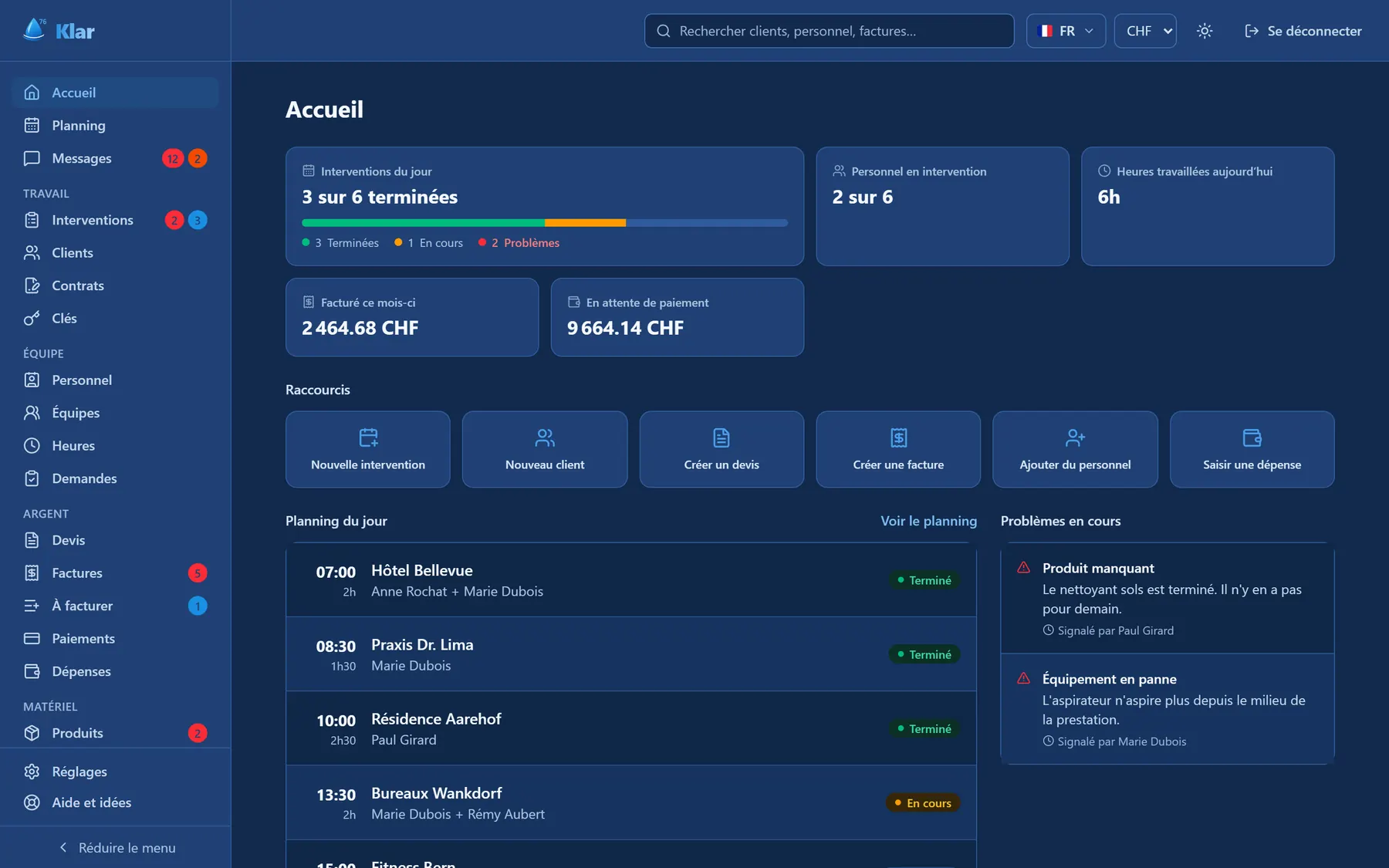Viewport: 1389px width, 868px height.
Task: Click the Demandes clipboard icon
Action: [x=32, y=478]
